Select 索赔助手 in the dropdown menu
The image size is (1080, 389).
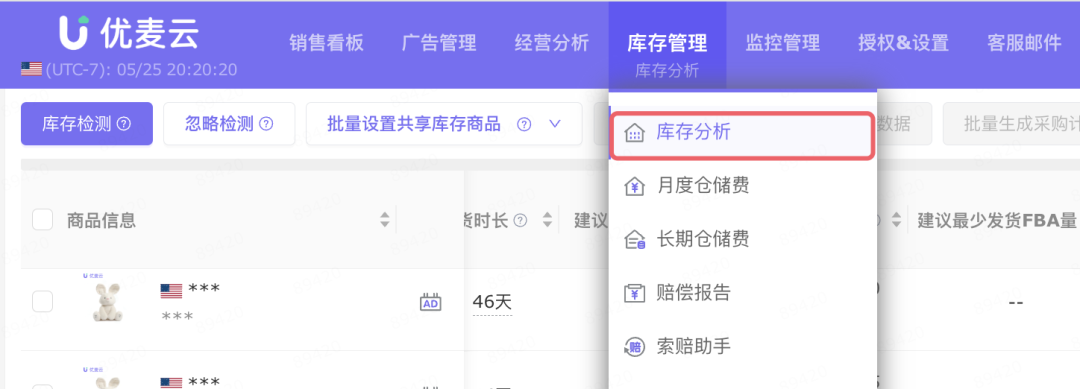pos(742,347)
